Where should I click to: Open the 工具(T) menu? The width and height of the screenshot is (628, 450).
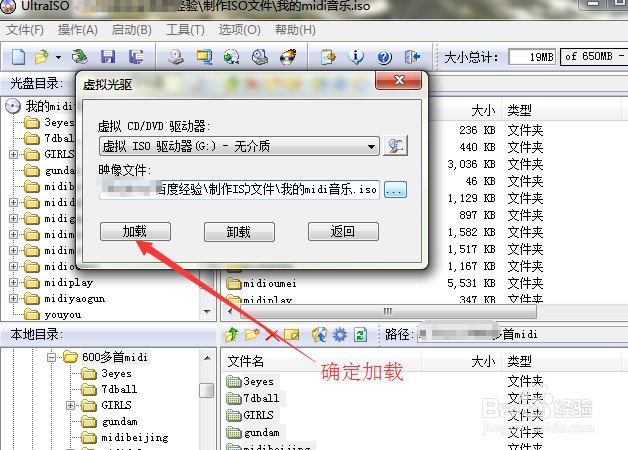point(185,30)
